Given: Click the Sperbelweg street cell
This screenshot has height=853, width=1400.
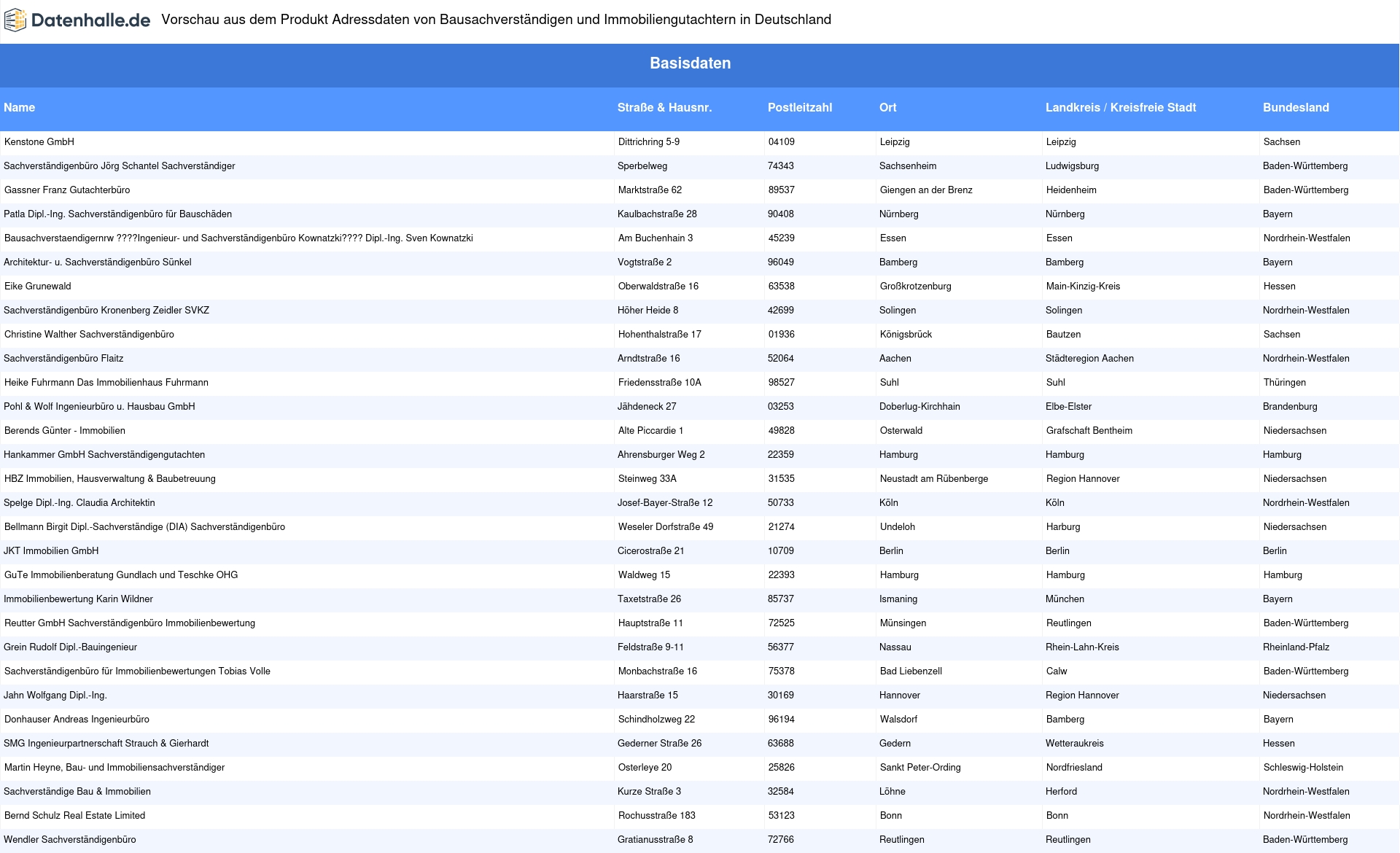Looking at the screenshot, I should (642, 165).
